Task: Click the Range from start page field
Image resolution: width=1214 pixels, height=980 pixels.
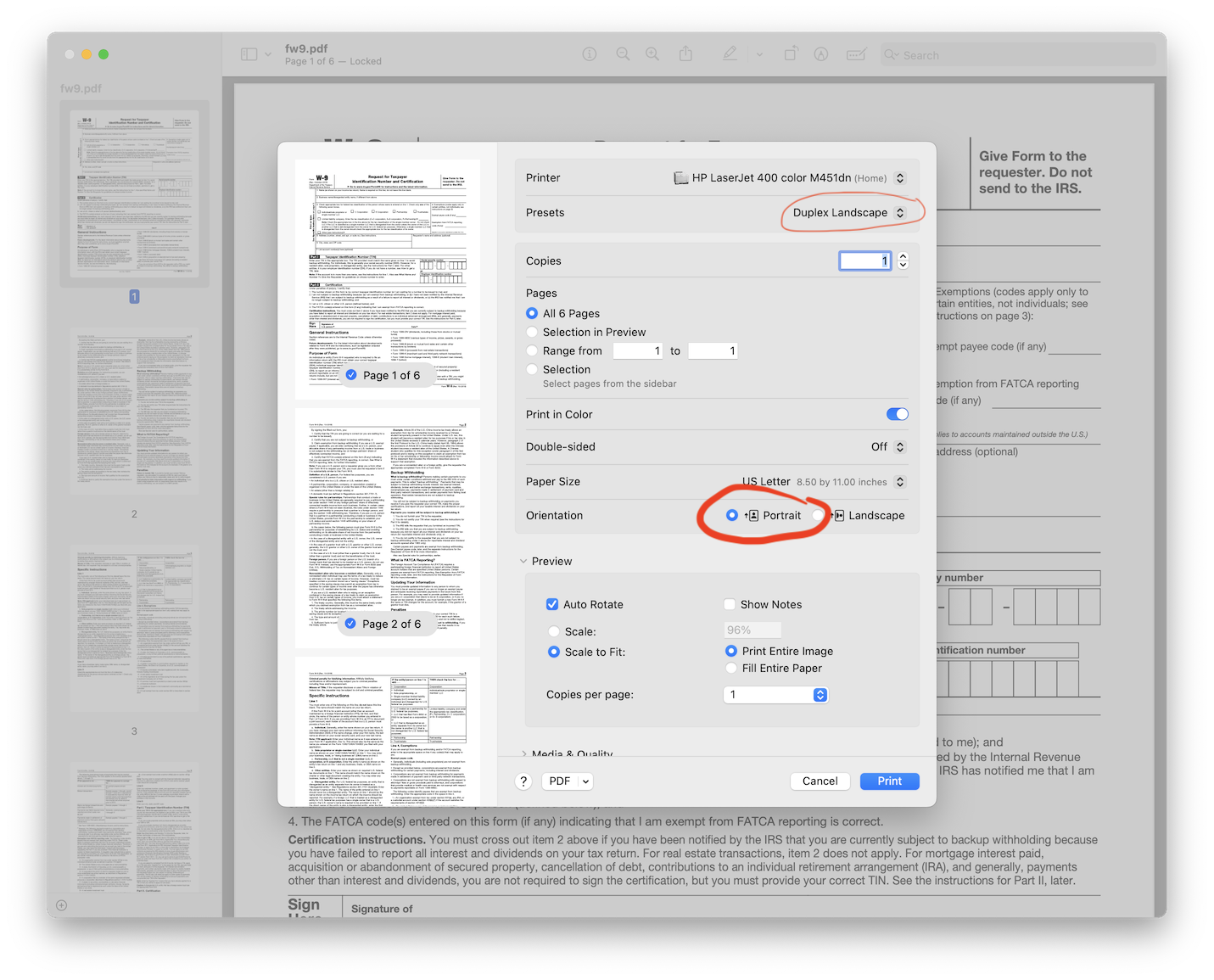Action: [638, 350]
